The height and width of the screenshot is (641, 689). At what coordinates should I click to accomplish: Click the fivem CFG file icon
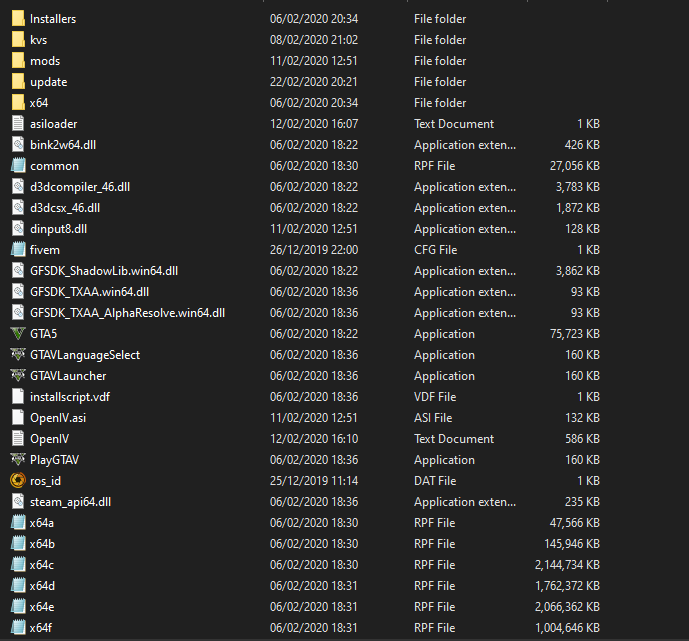(x=17, y=250)
